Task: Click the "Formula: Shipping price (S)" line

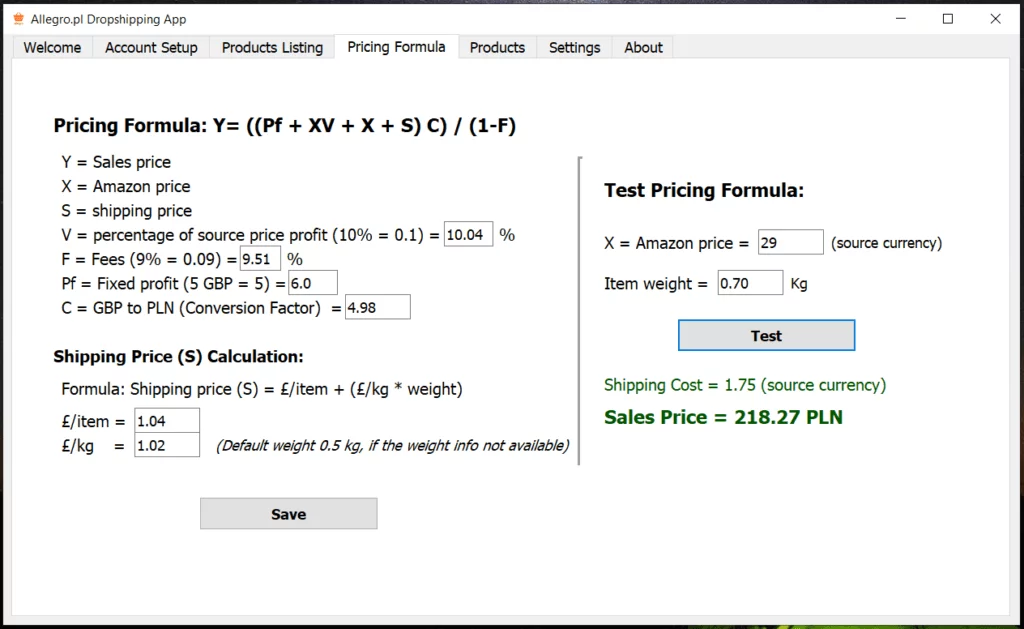Action: pyautogui.click(x=261, y=389)
